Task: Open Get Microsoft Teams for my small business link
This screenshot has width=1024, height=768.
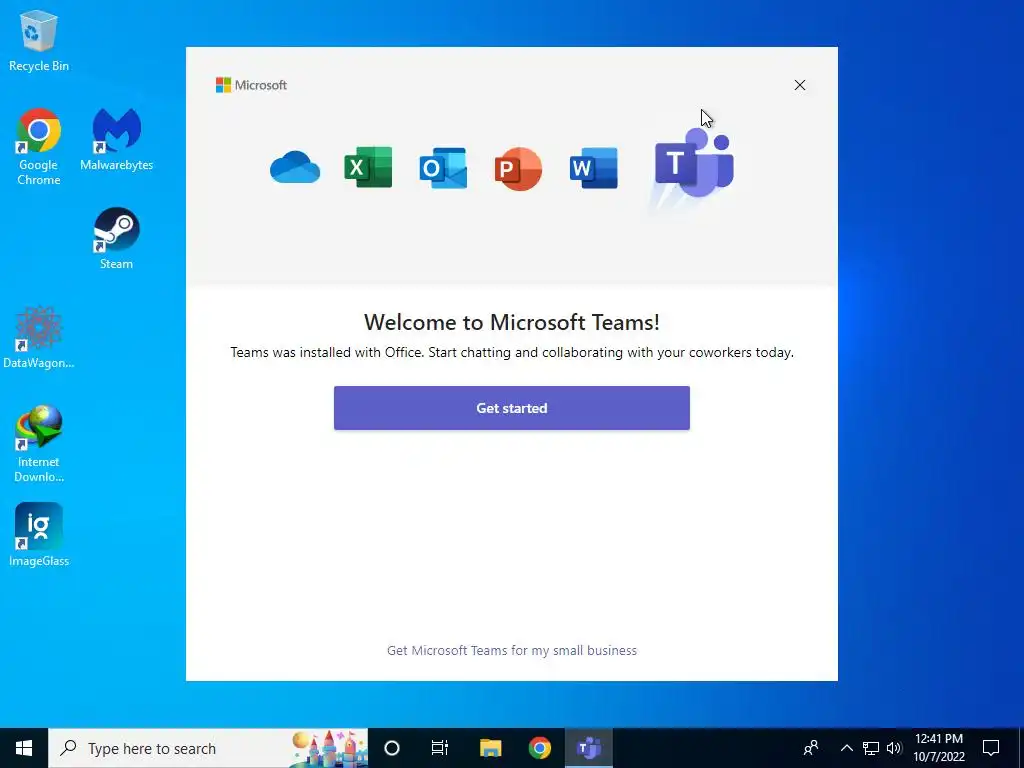Action: [512, 650]
